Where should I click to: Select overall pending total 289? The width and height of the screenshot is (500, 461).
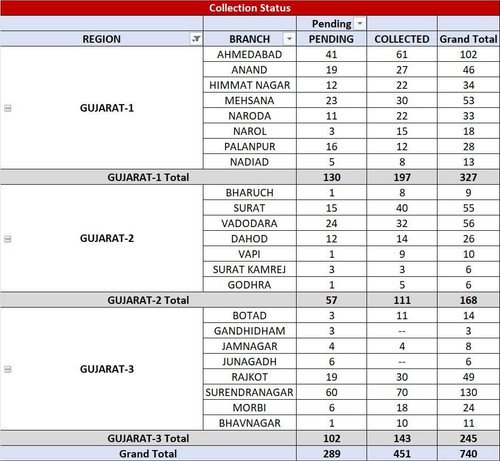(331, 453)
